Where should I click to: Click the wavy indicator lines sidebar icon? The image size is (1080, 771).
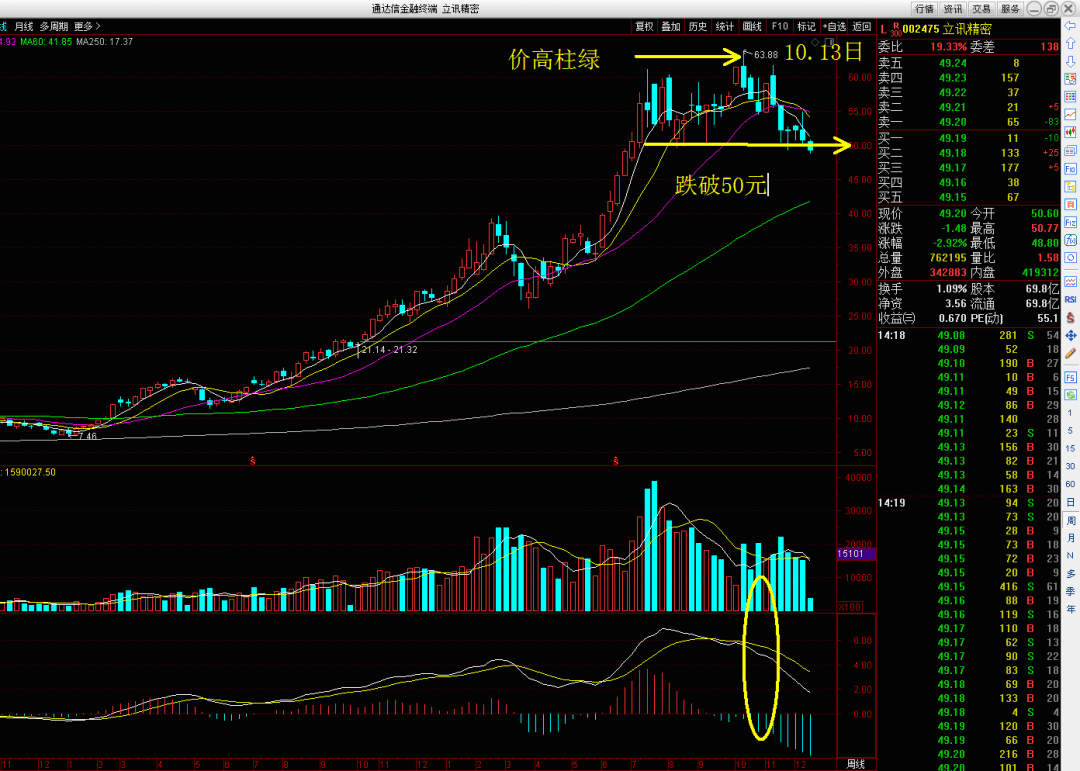[x=1070, y=282]
